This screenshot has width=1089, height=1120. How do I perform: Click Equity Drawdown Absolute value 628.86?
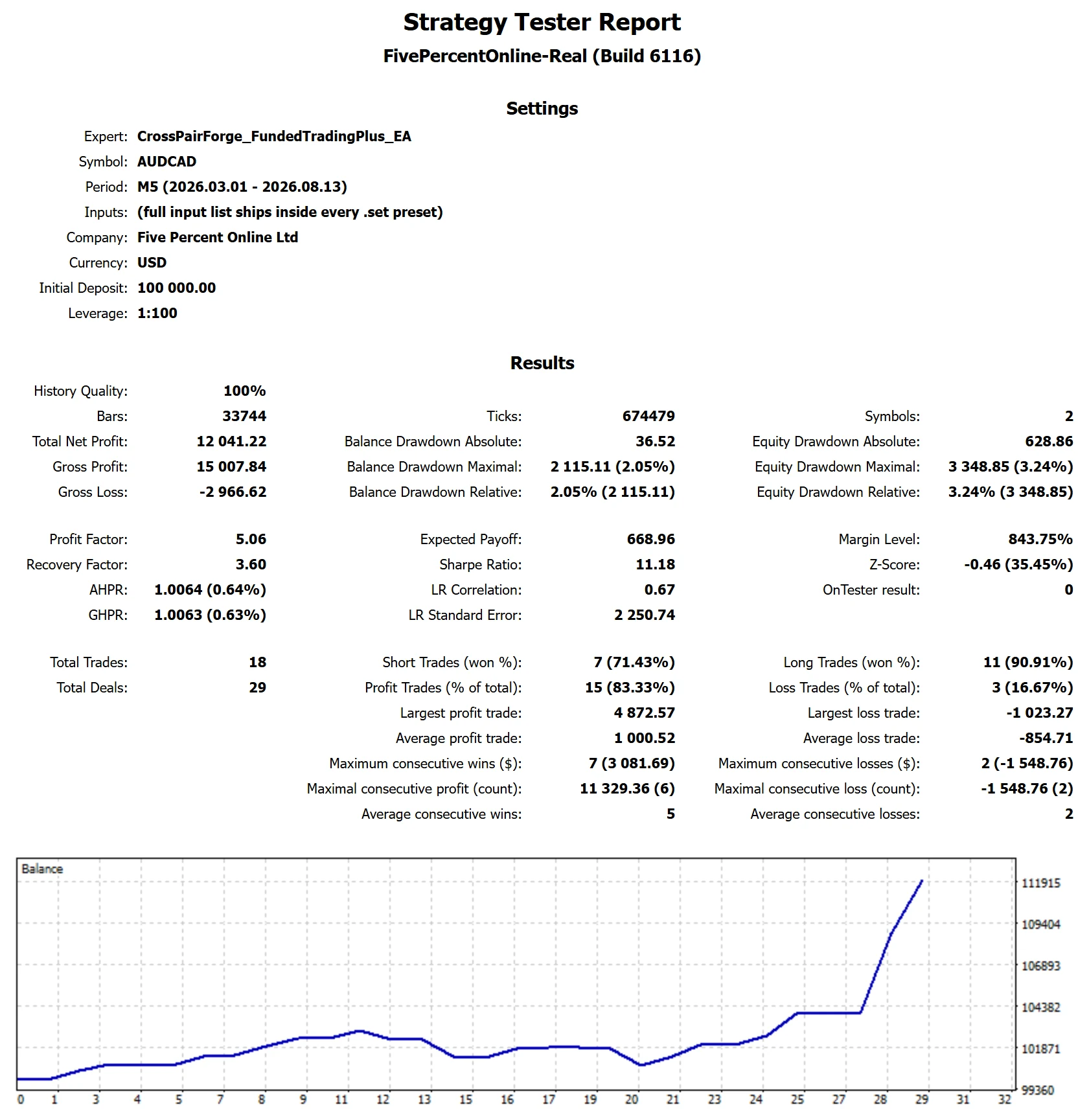(x=1049, y=442)
